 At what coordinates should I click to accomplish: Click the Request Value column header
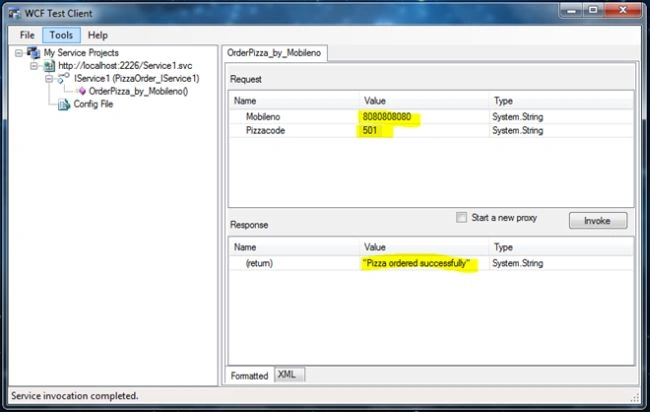coord(424,101)
